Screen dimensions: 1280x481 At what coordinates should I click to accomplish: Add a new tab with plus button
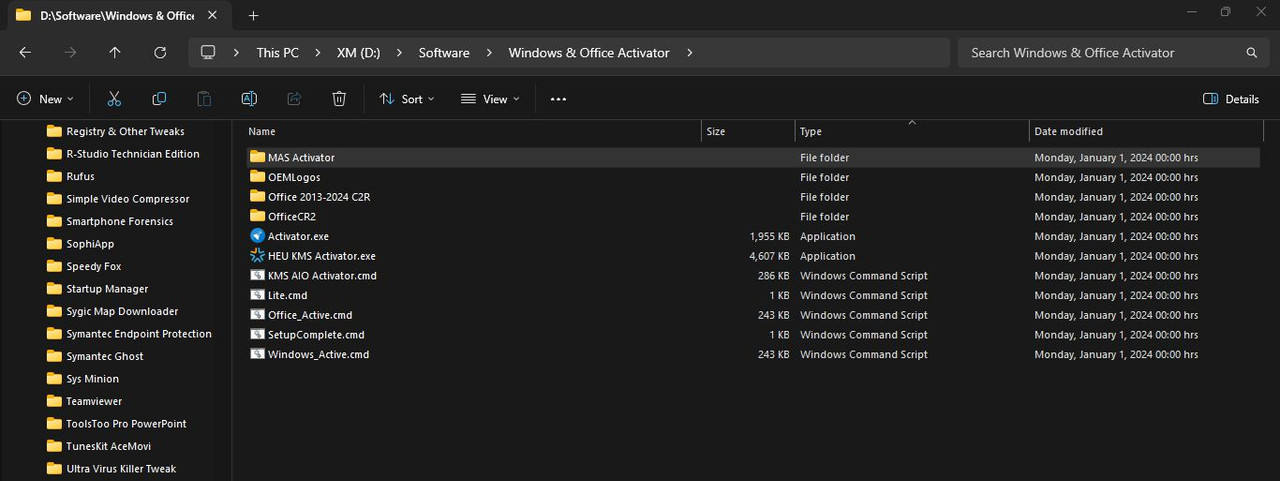pos(253,15)
